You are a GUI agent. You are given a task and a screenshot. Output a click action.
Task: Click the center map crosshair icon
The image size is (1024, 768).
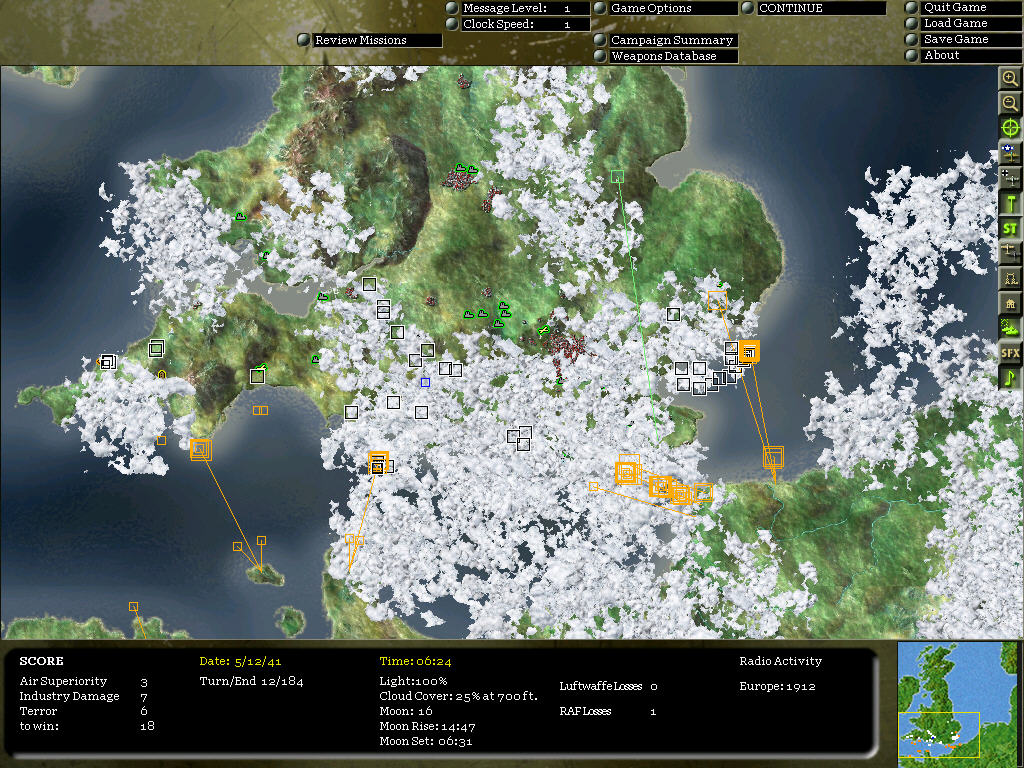click(1010, 128)
